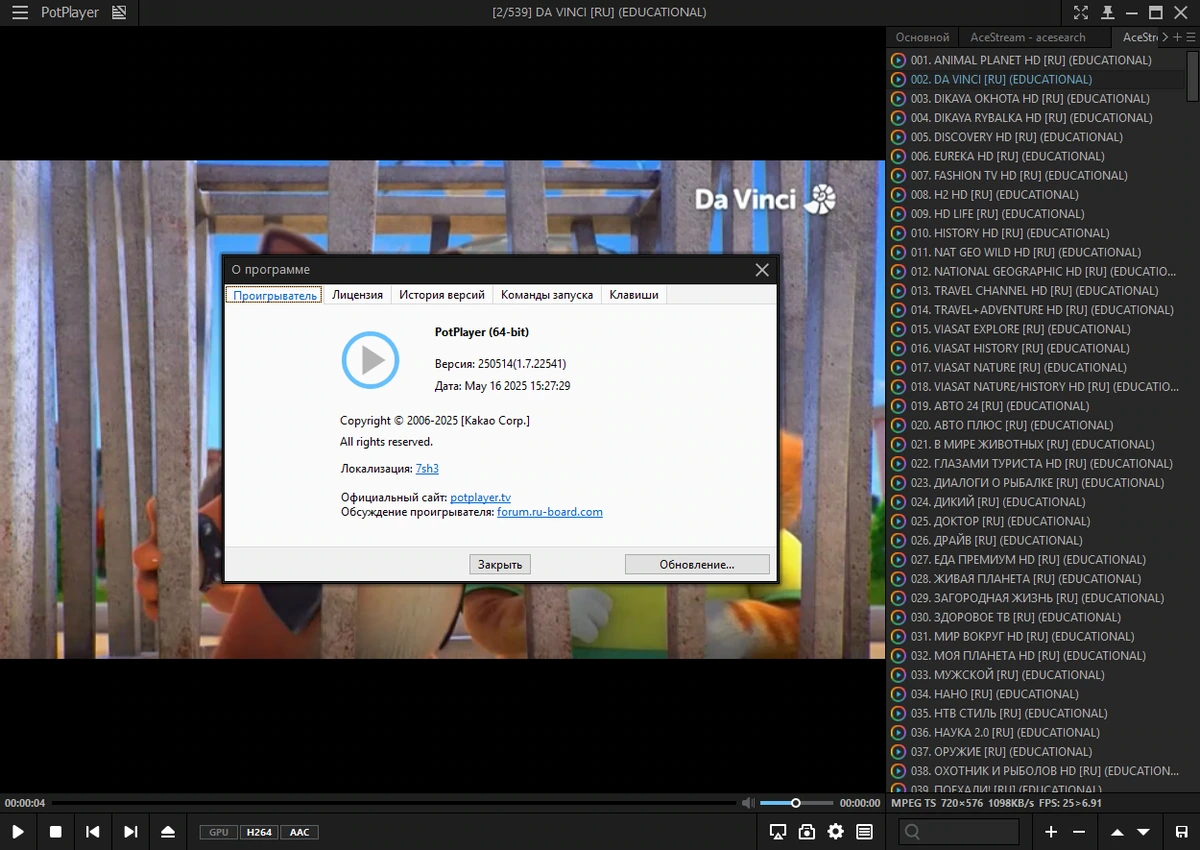1200x850 pixels.
Task: Click the Play button in bottom controls
Action: 18,831
